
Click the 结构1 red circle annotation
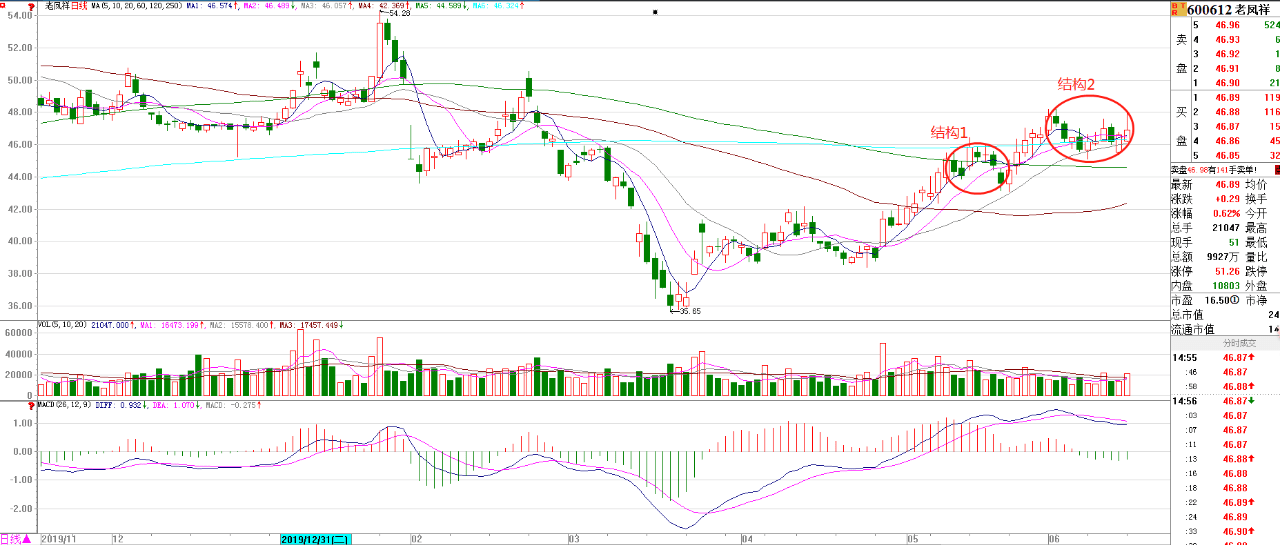(x=975, y=168)
